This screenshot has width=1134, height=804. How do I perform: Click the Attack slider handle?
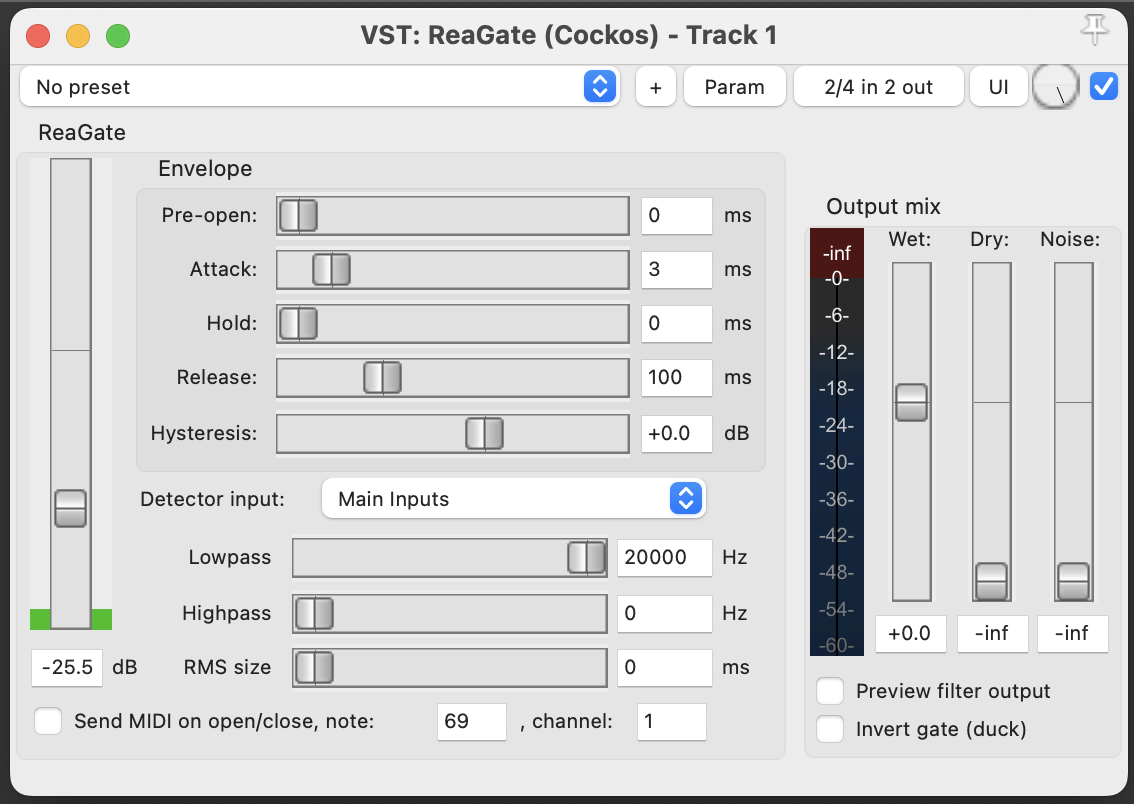coord(331,270)
